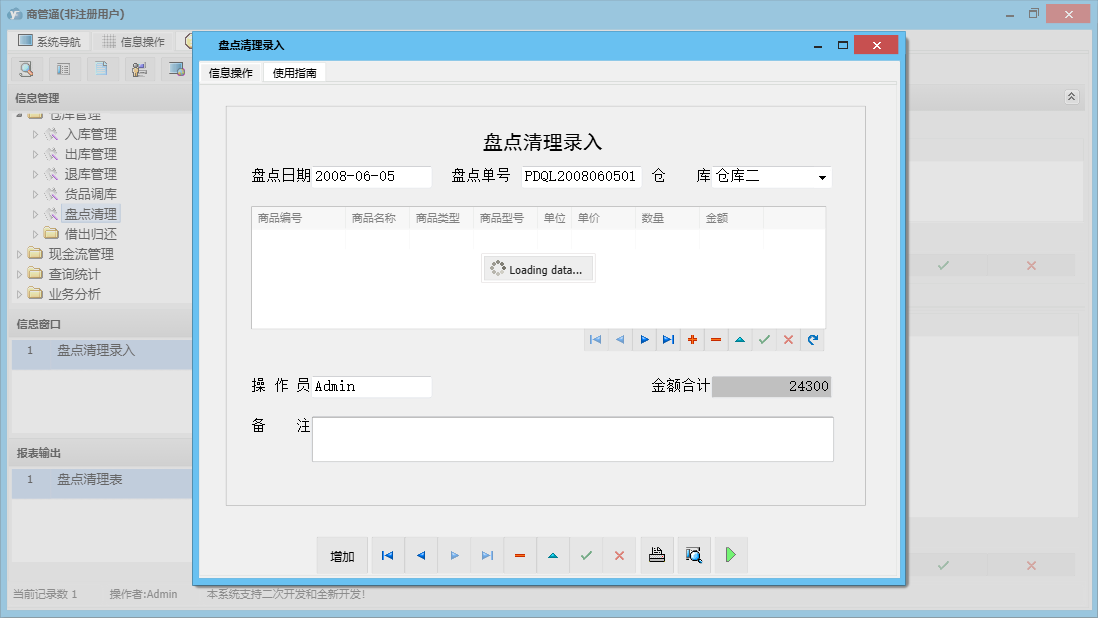Select the 盘点清理 item in the tree

tap(92, 213)
